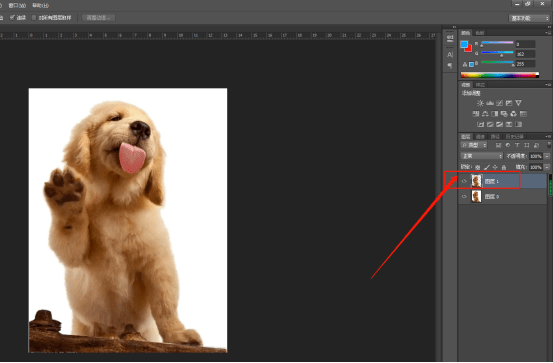This screenshot has height=363, width=553.
Task: Add a Brightness/Contrast adjustment
Action: pyautogui.click(x=480, y=103)
